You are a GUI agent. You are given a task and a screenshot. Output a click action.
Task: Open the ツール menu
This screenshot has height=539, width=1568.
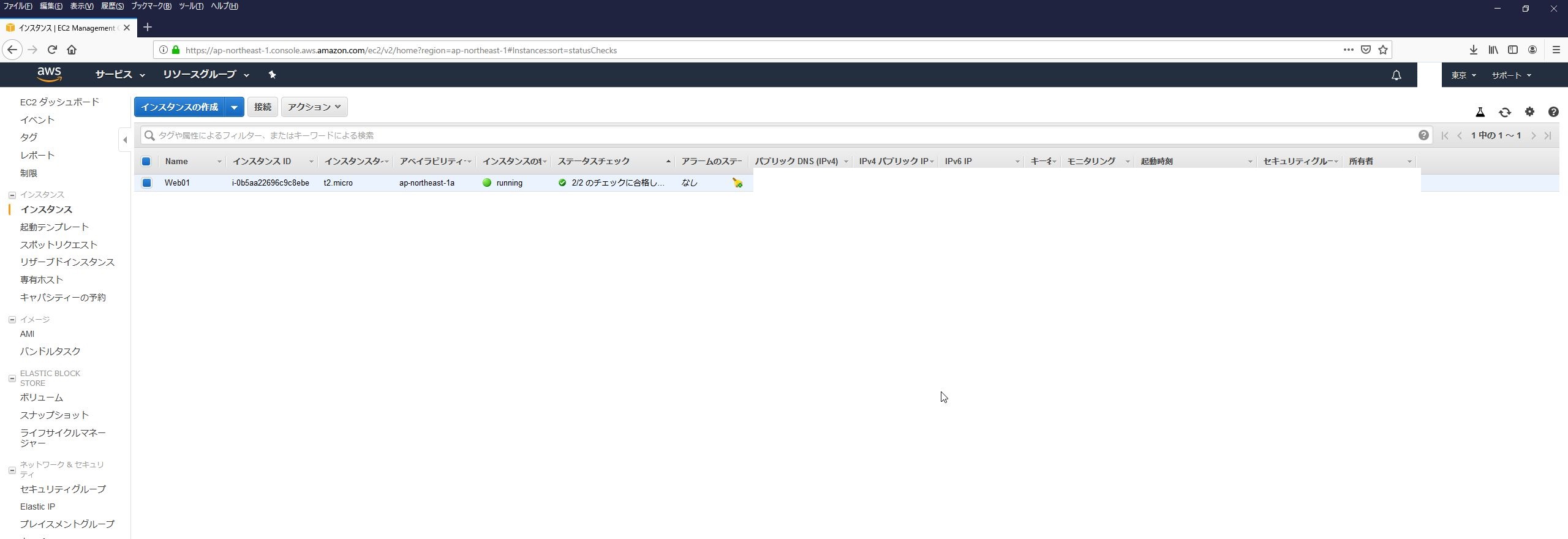(x=191, y=6)
